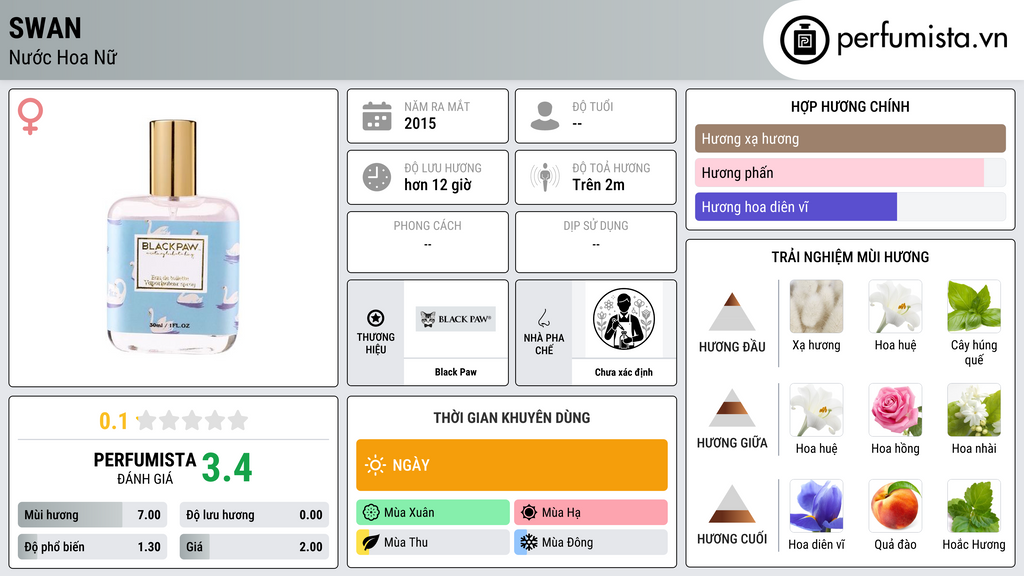Click the 0.1 user rating value

113,421
